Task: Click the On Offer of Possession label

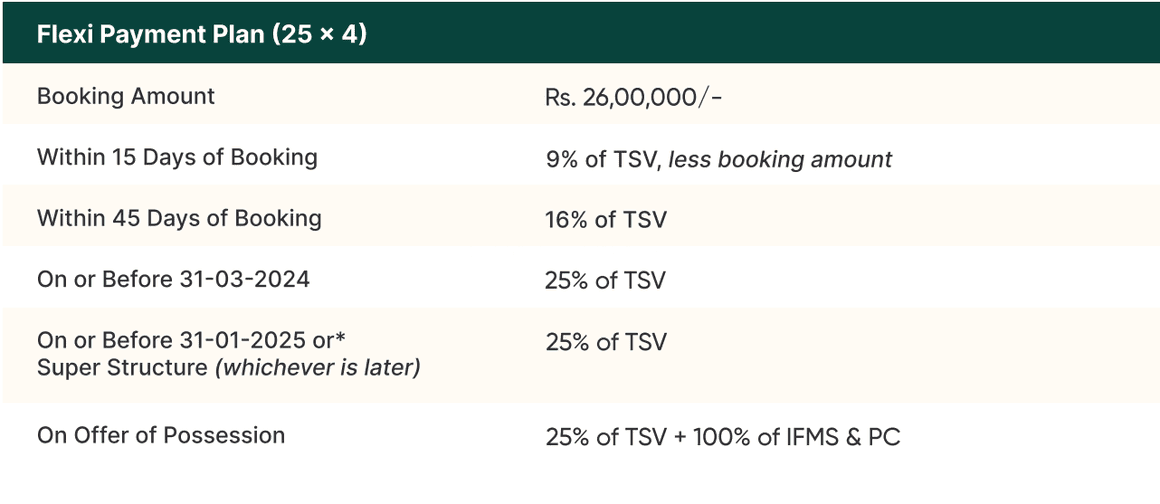Action: (x=161, y=435)
